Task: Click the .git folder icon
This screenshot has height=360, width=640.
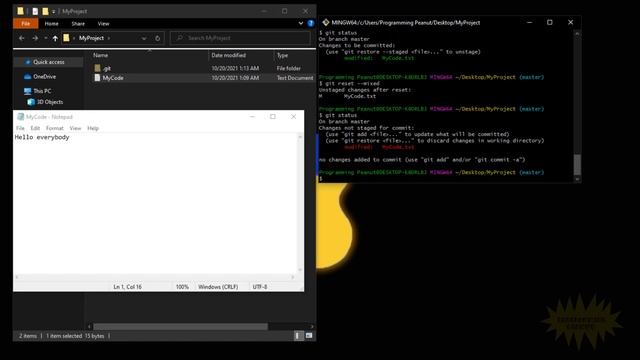Action: (x=97, y=68)
